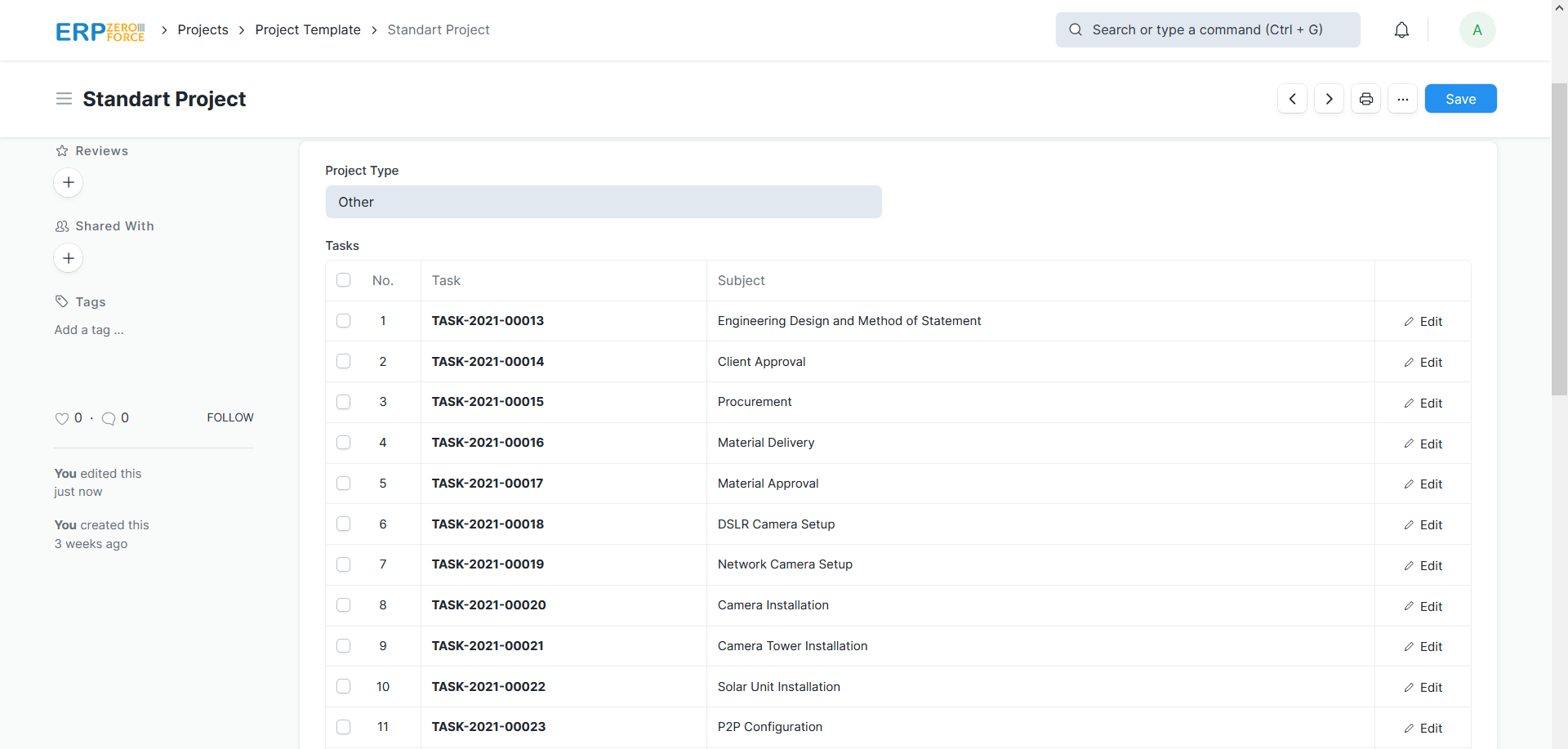Image resolution: width=1568 pixels, height=749 pixels.
Task: Open the three-dots more menu
Action: point(1402,99)
